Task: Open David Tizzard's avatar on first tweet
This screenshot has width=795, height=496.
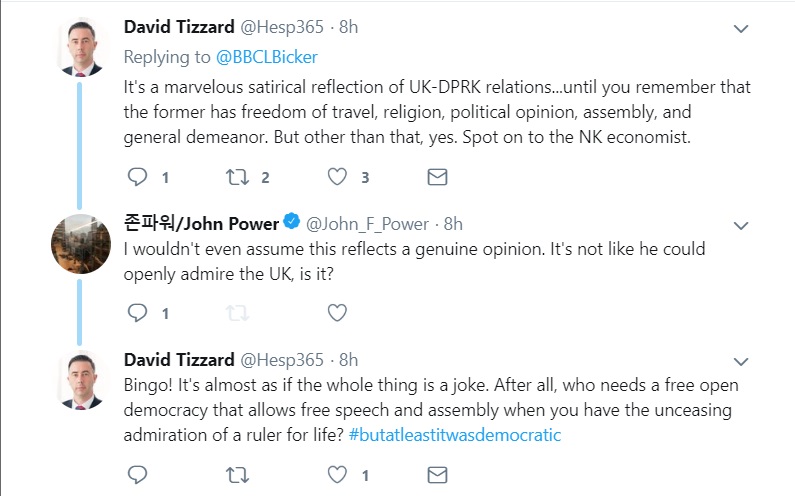Action: (x=80, y=46)
